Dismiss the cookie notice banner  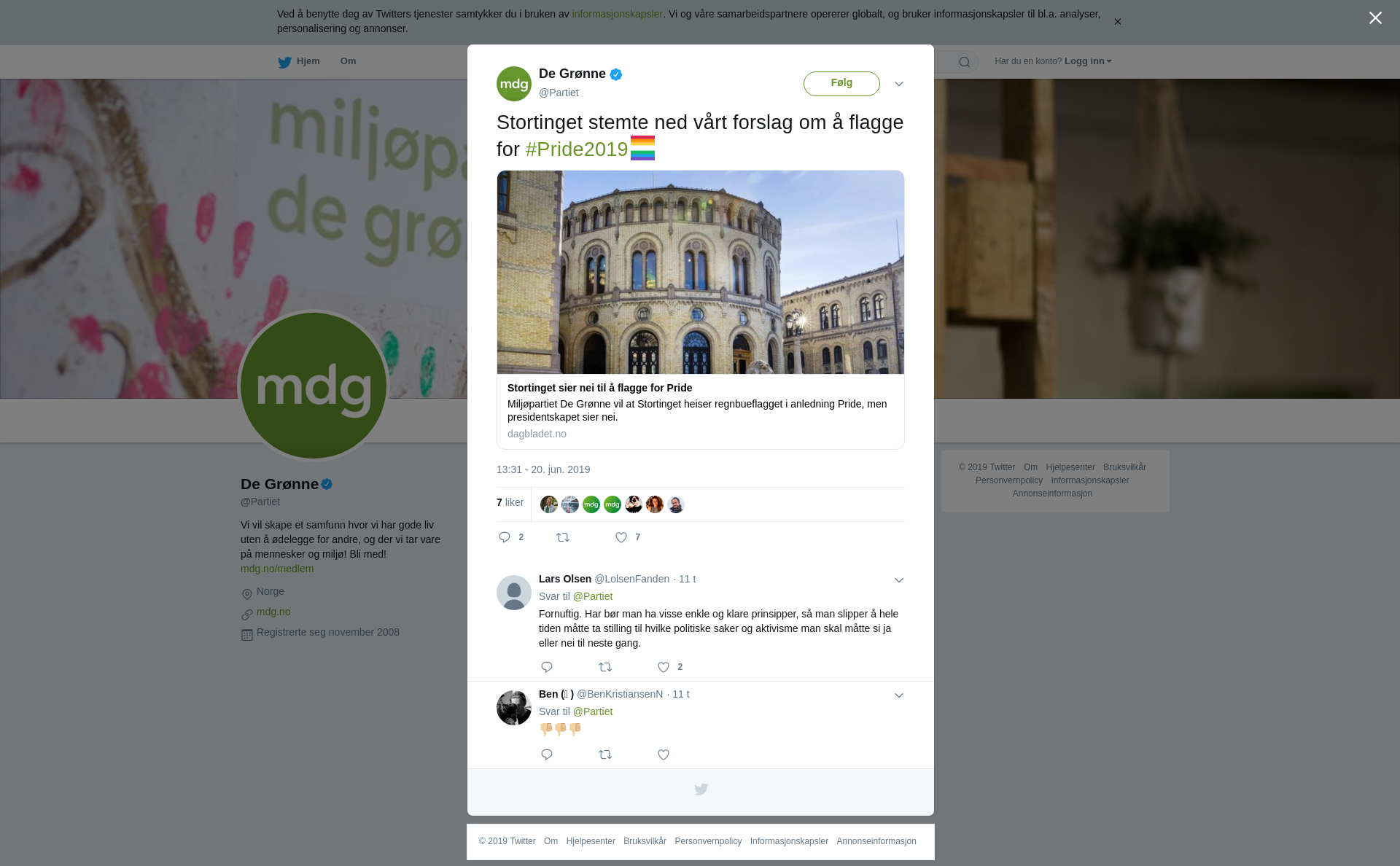coord(1117,22)
